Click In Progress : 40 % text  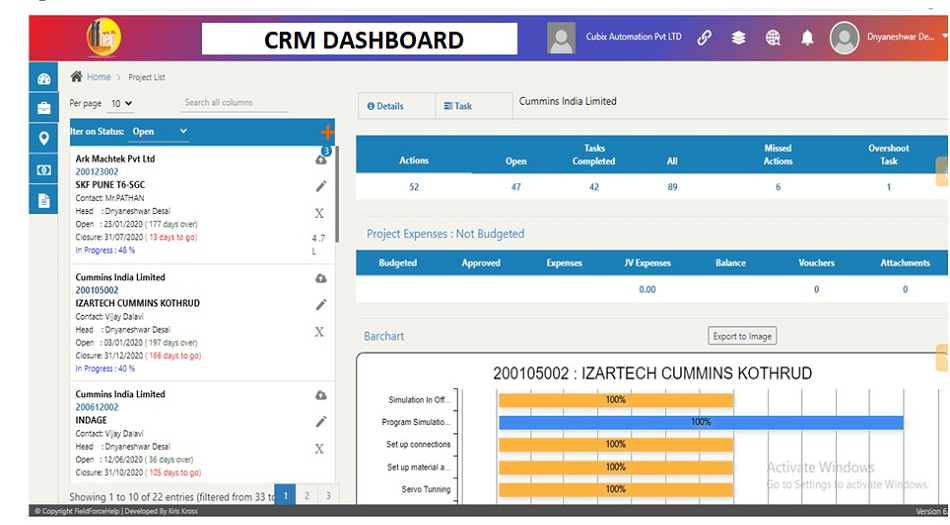point(105,368)
